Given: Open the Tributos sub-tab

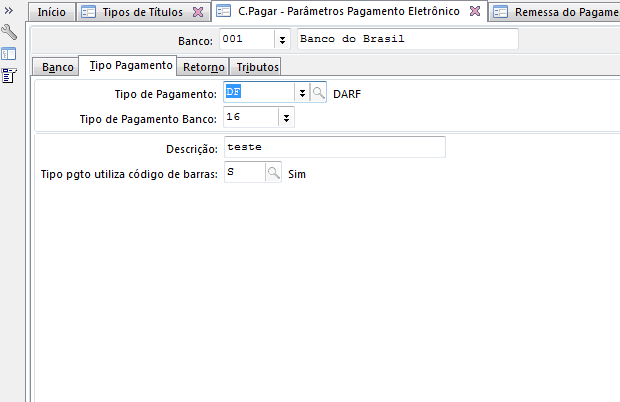Looking at the screenshot, I should tap(257, 67).
